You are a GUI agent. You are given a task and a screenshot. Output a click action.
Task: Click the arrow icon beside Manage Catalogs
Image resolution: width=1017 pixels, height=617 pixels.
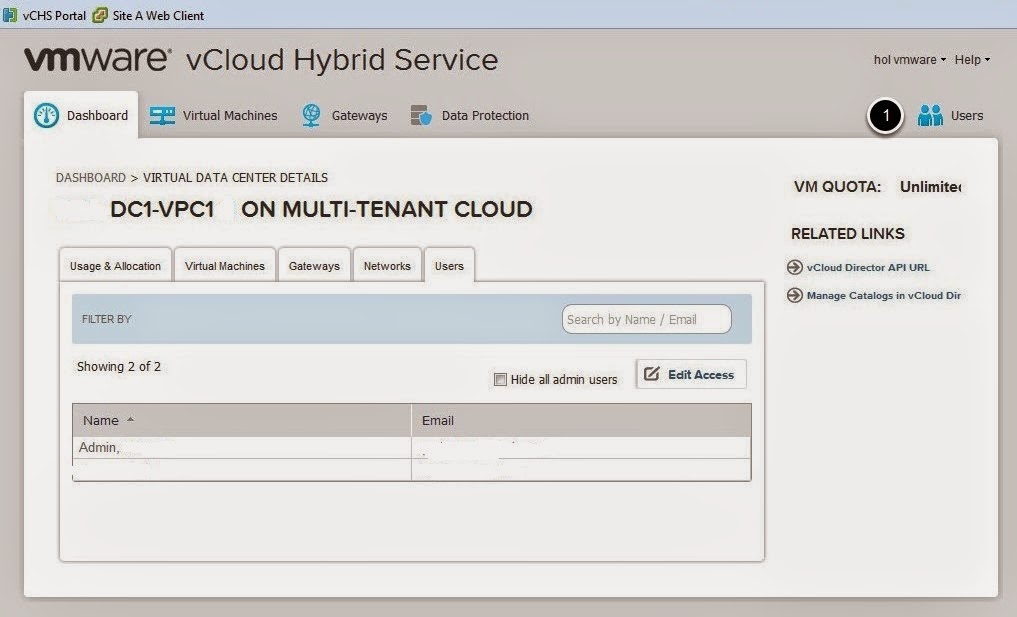click(x=795, y=295)
